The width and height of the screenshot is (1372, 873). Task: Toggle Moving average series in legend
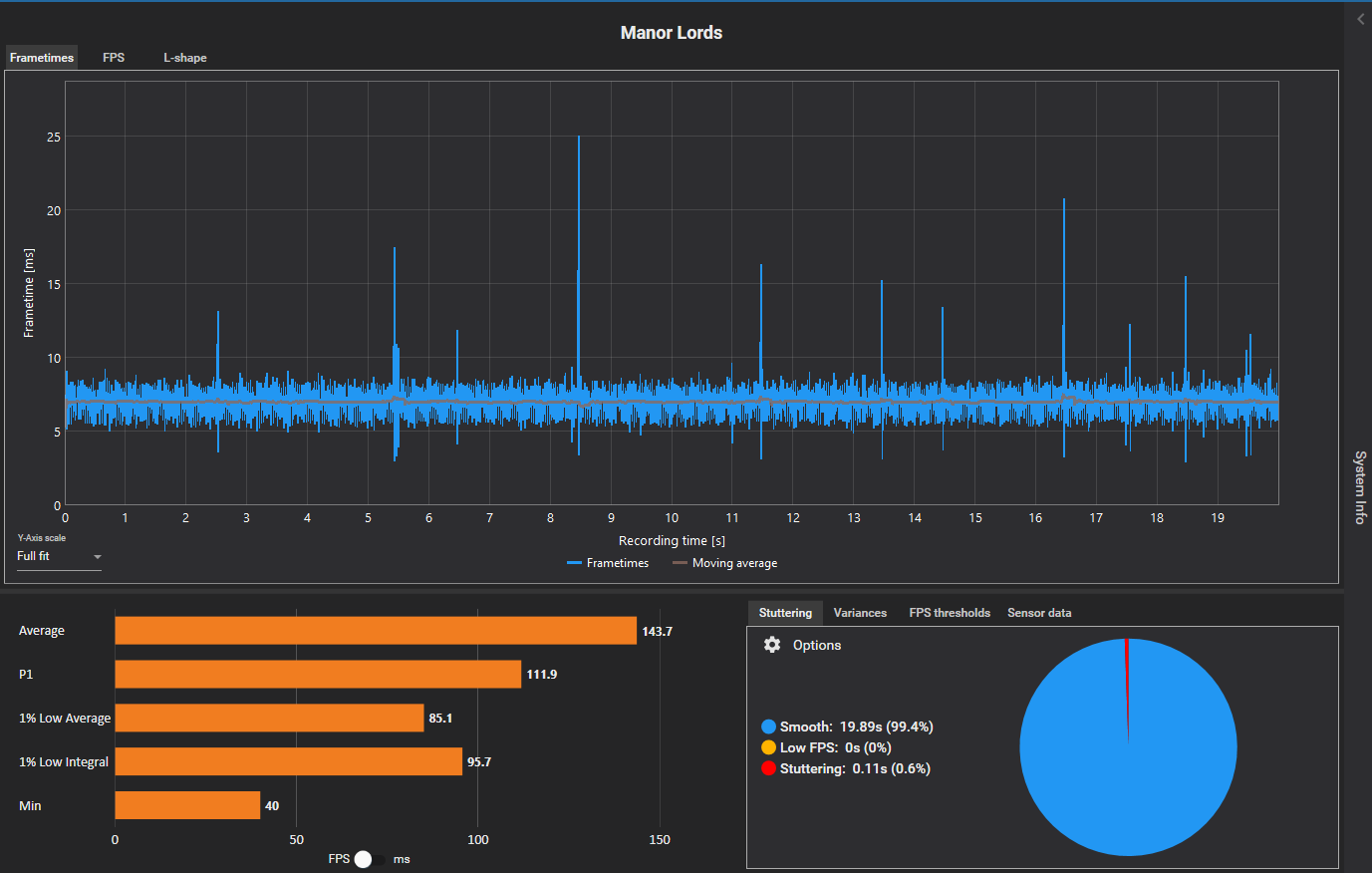coord(725,563)
